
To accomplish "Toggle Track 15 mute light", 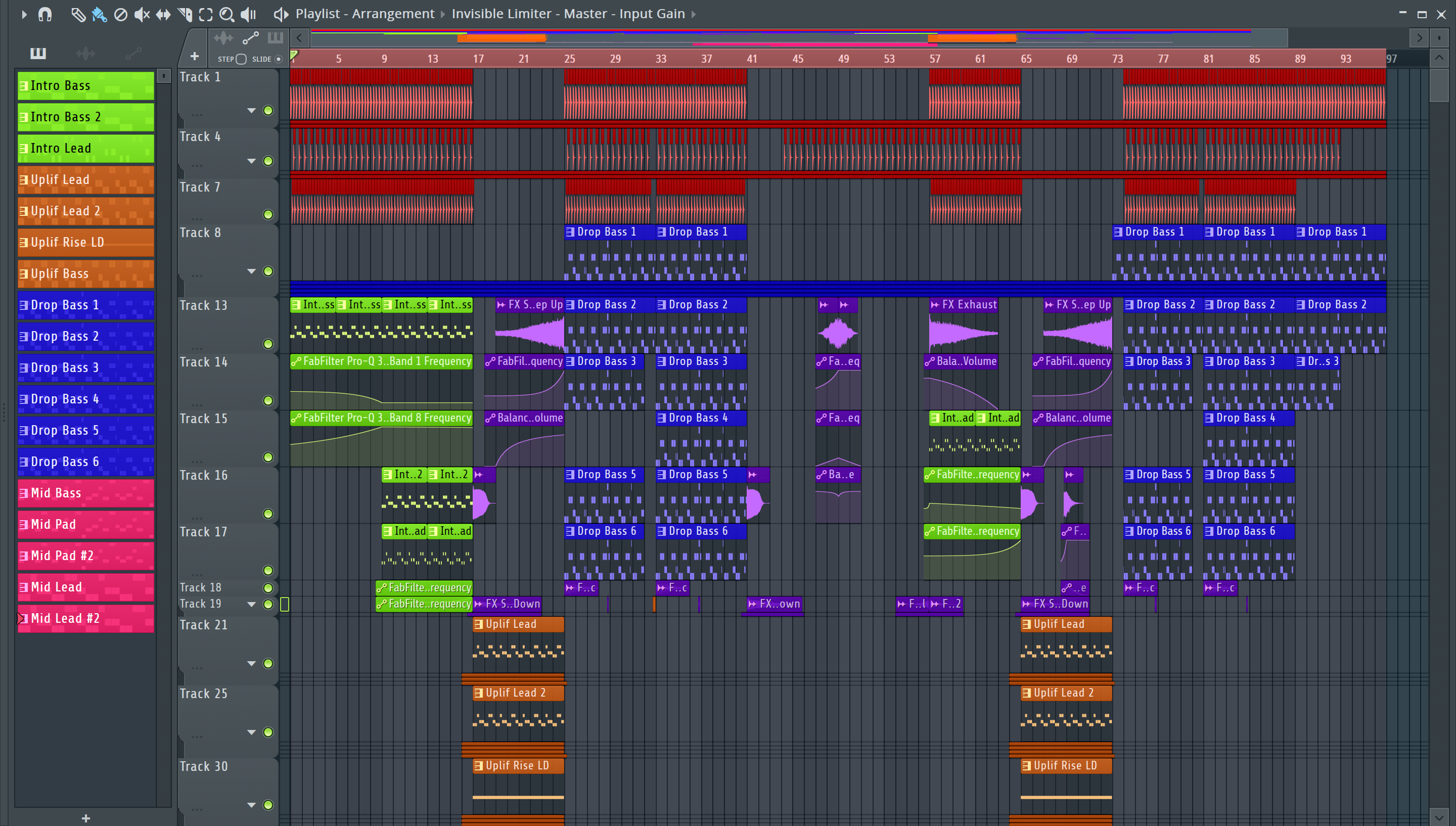I will coord(268,457).
